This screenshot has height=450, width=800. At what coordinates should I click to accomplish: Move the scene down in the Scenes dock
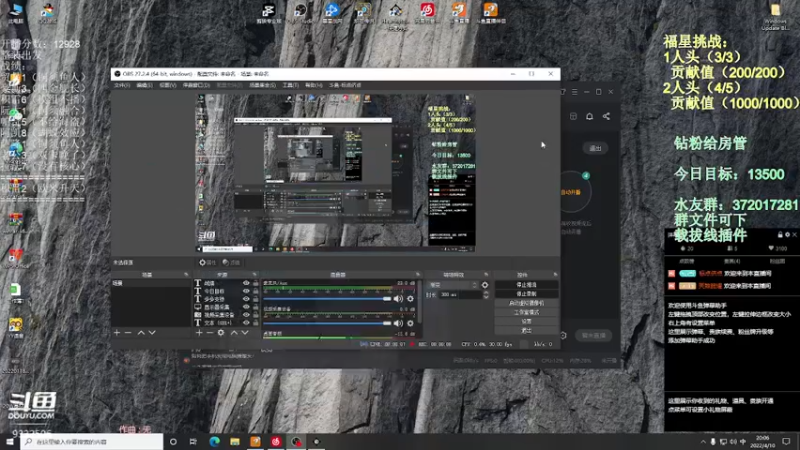coord(152,333)
